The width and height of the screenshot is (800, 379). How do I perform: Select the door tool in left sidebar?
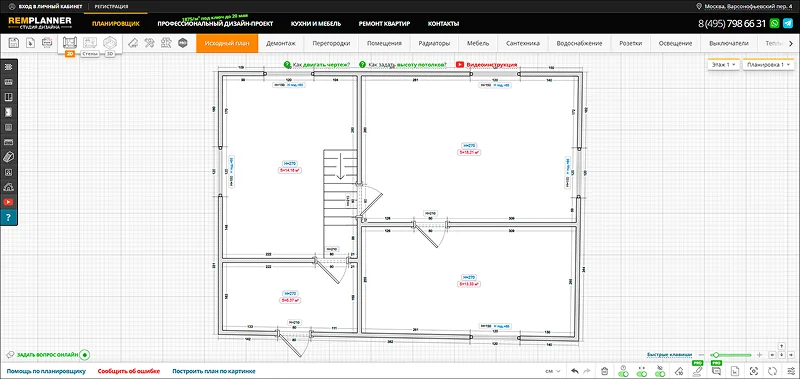9,112
